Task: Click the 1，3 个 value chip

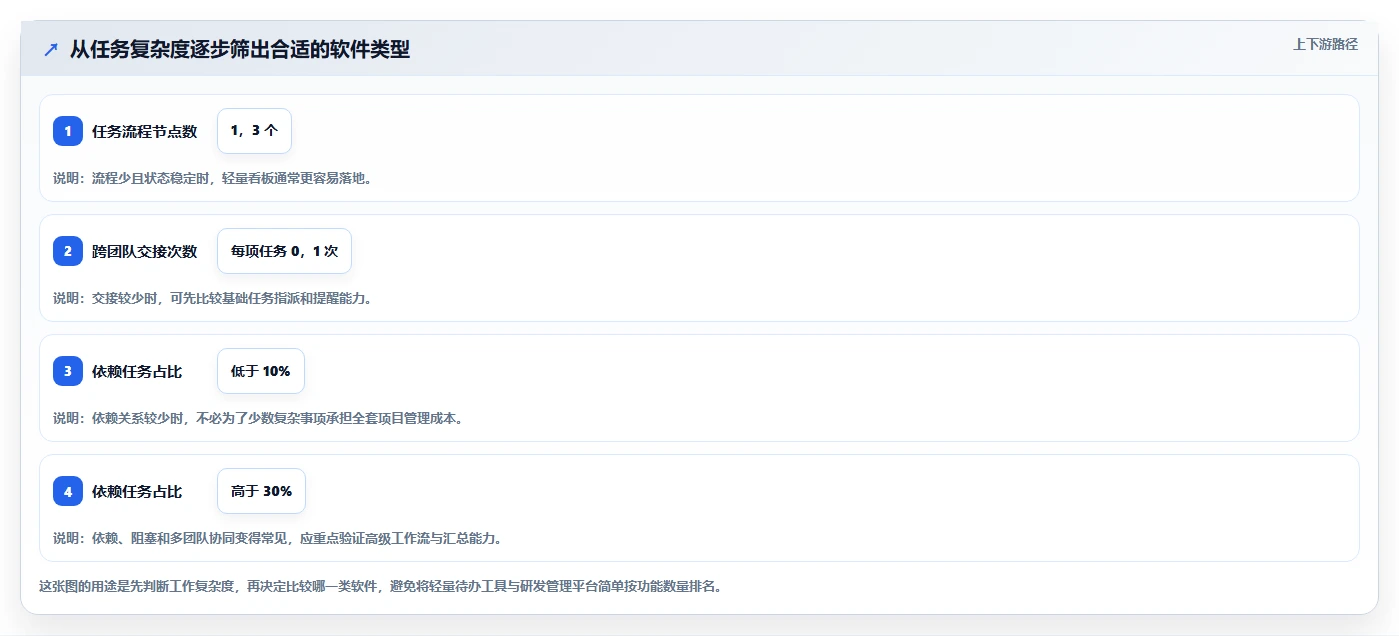Action: (254, 131)
